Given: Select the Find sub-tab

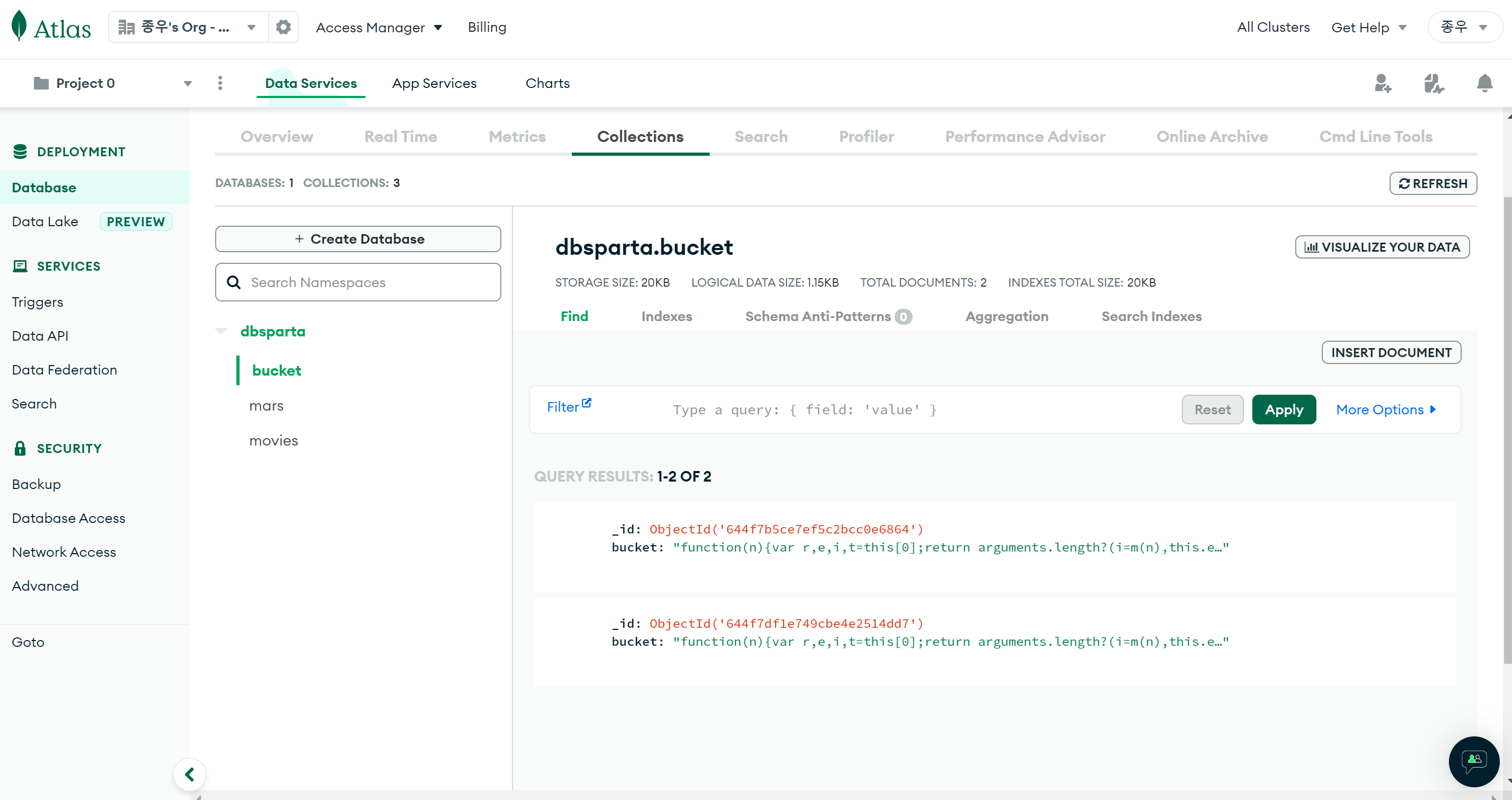Looking at the screenshot, I should point(574,317).
